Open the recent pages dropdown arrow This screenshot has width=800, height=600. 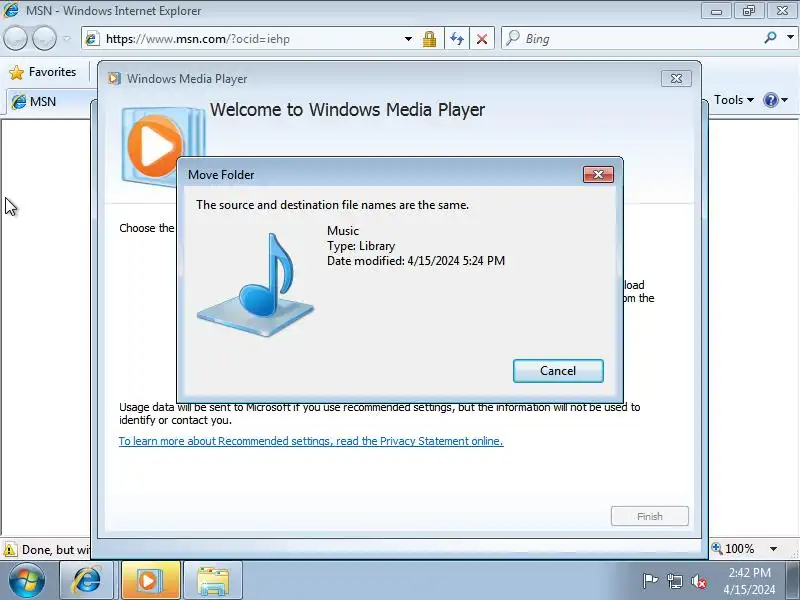[66, 38]
